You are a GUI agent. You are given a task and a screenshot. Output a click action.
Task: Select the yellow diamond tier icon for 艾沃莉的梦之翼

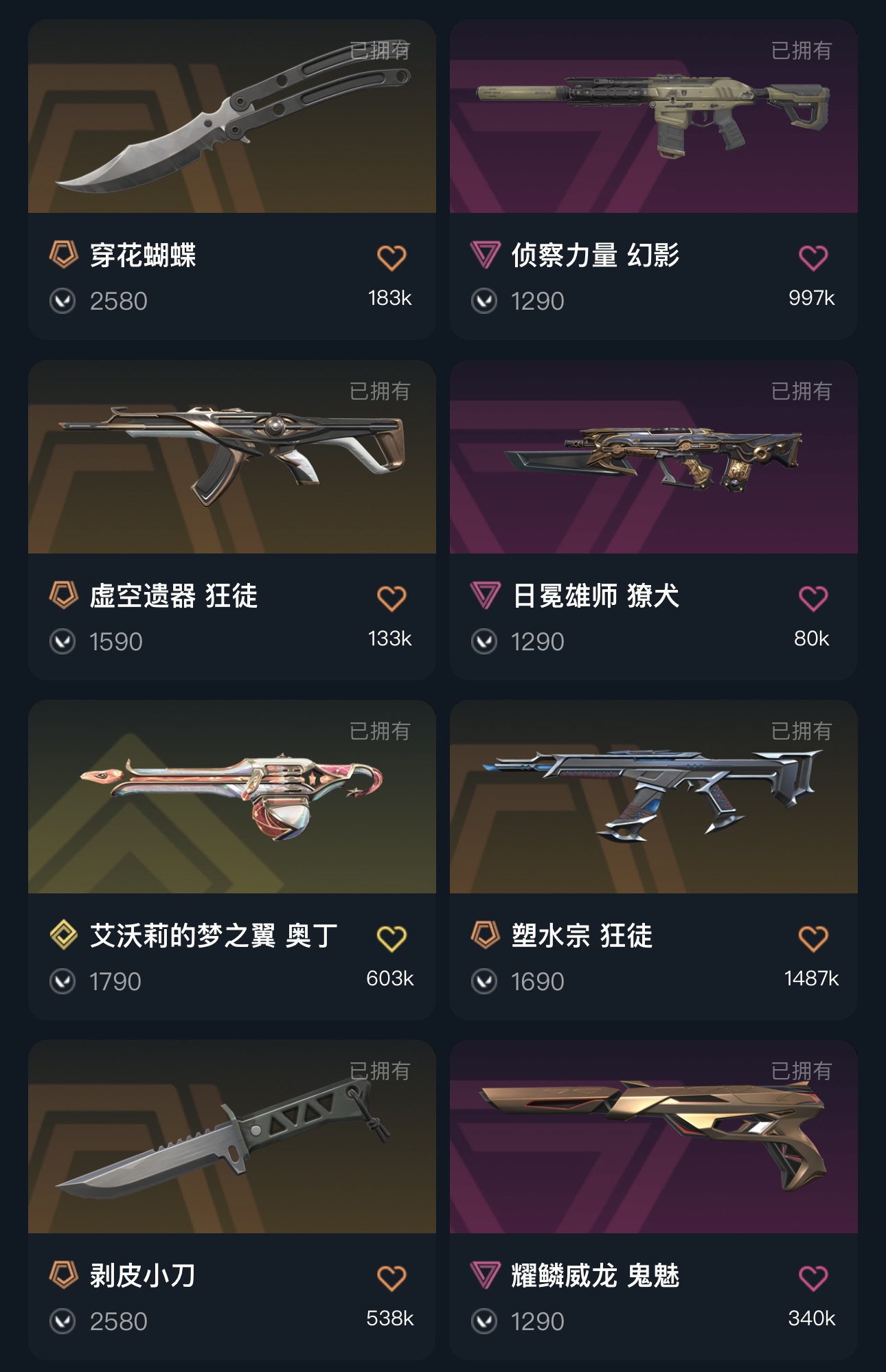tap(64, 935)
